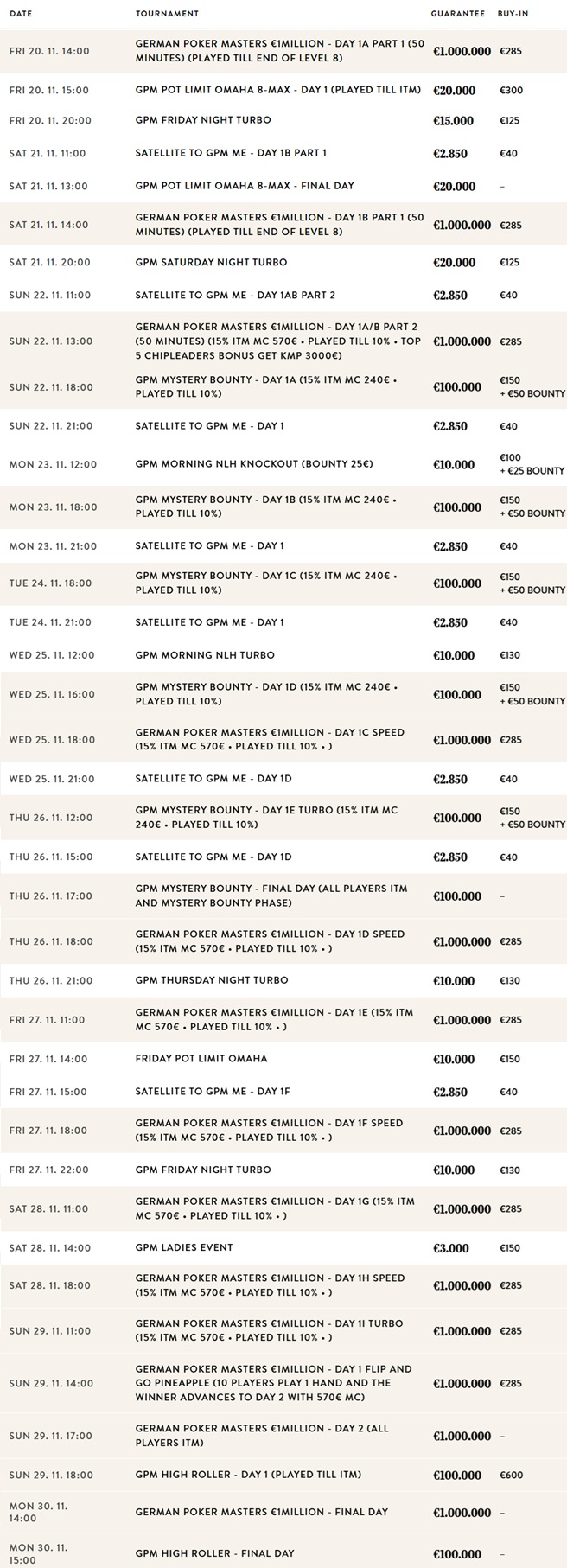
Task: Select GPM High Roller Final Day row
Action: pyautogui.click(x=283, y=1553)
